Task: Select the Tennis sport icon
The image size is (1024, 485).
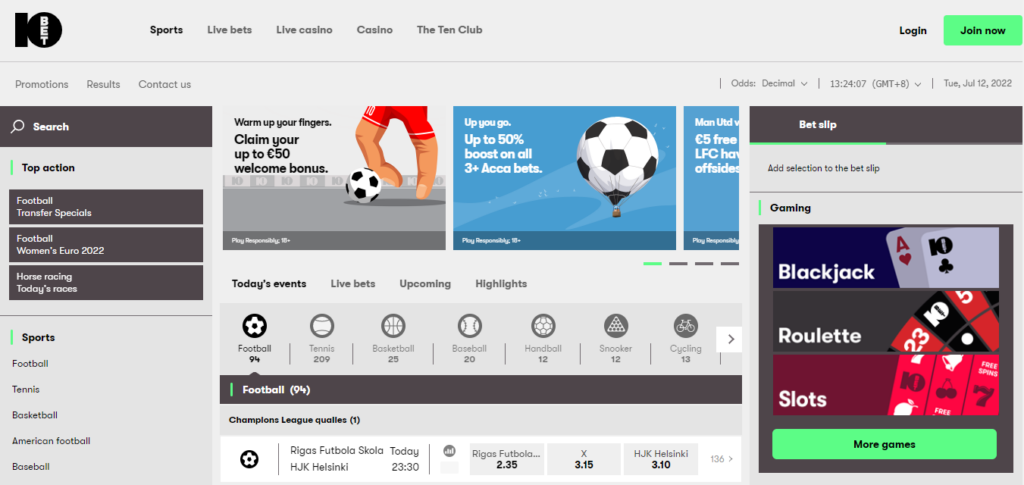Action: tap(322, 326)
